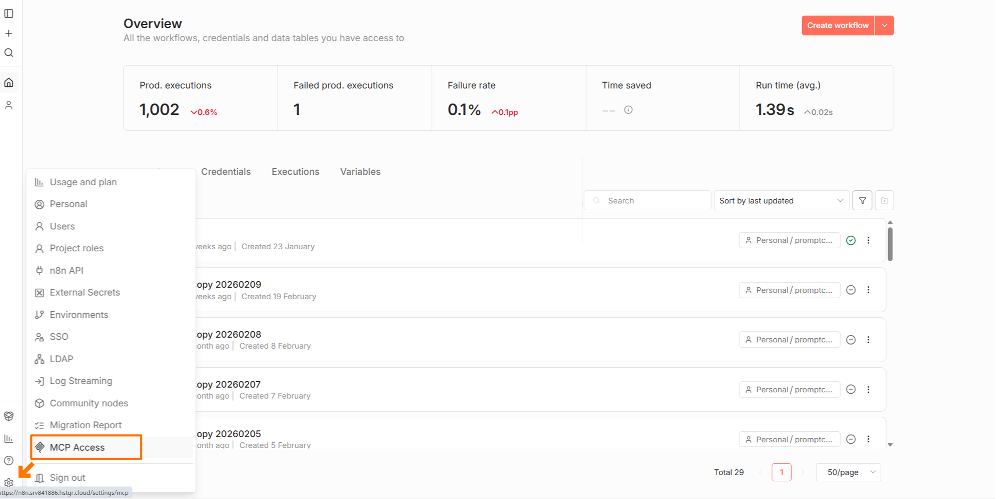
Task: Switch to the Executions tab
Action: click(295, 172)
